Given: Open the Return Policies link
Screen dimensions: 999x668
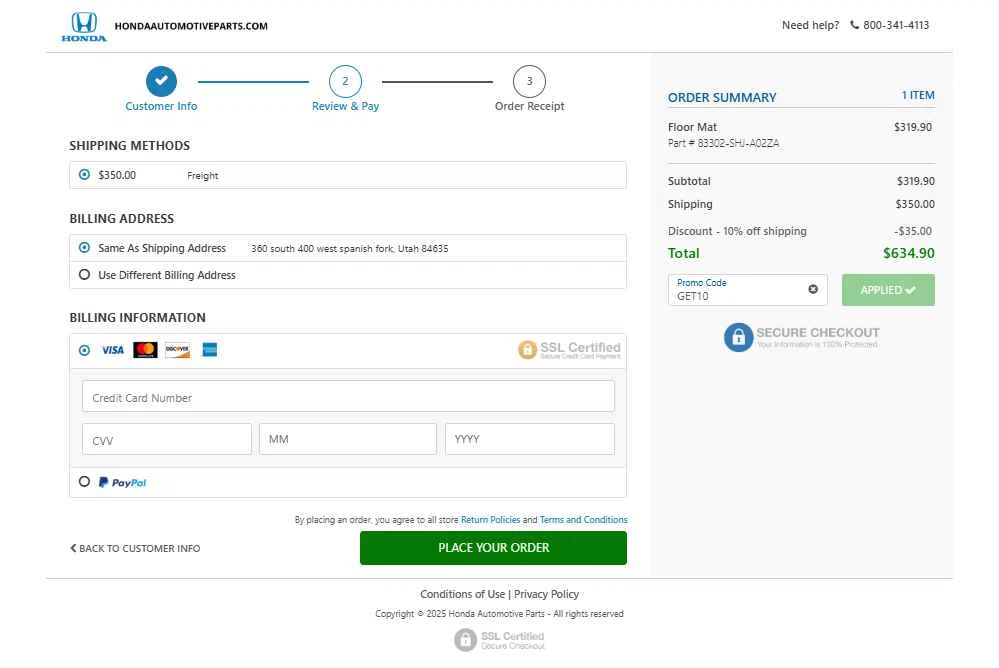Looking at the screenshot, I should [491, 520].
